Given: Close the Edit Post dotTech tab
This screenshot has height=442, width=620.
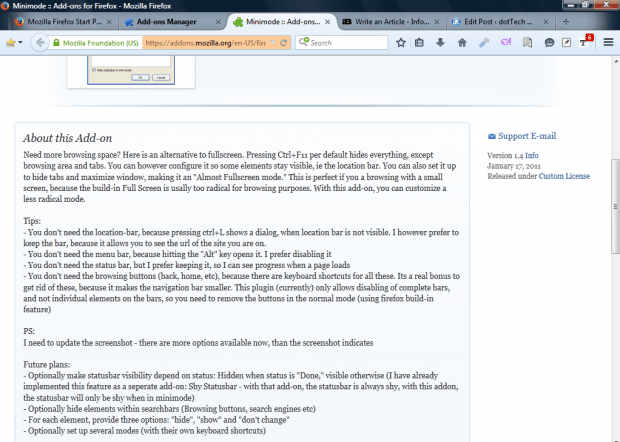Looking at the screenshot, I should pyautogui.click(x=546, y=22).
